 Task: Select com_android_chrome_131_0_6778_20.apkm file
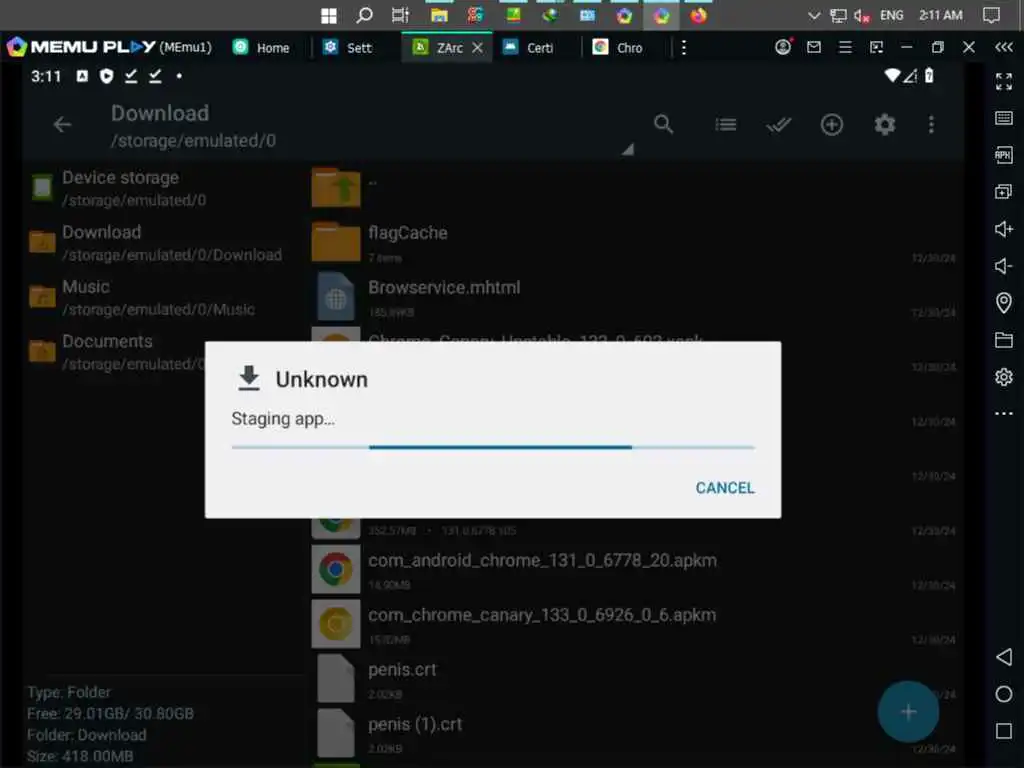pos(633,569)
